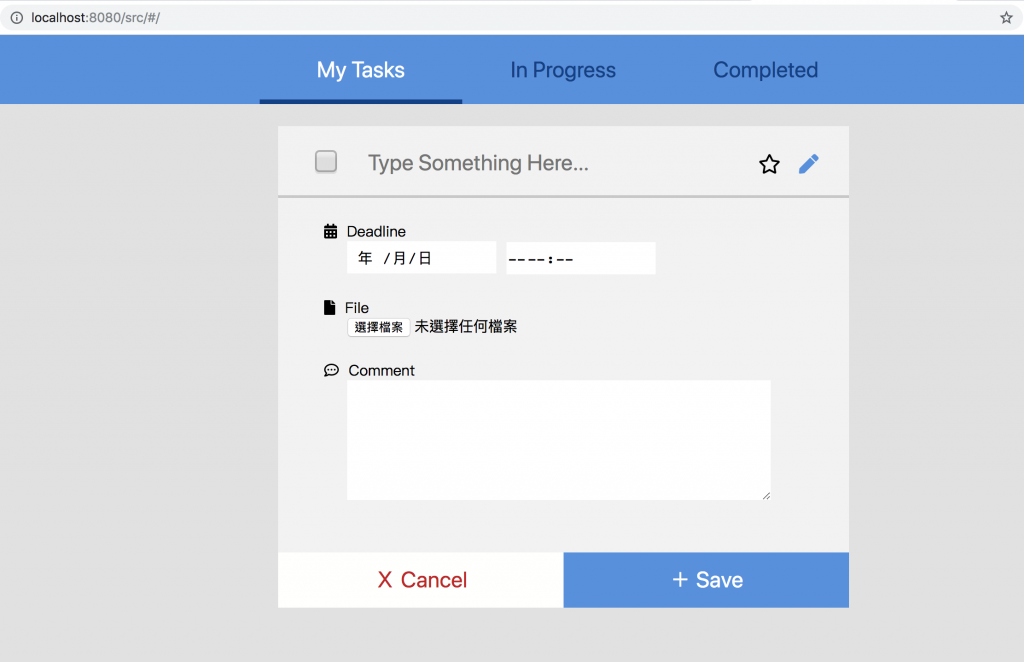This screenshot has height=662, width=1024.
Task: Click the star icon to mark the task important
Action: click(769, 164)
